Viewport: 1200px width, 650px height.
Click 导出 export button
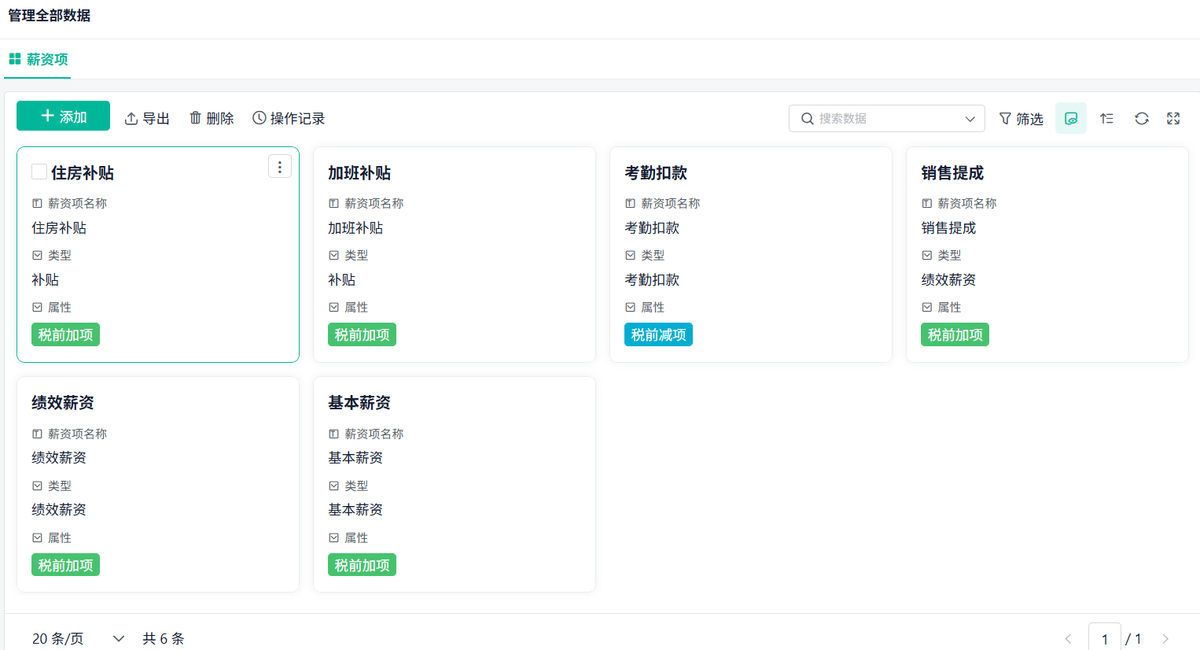pos(147,118)
